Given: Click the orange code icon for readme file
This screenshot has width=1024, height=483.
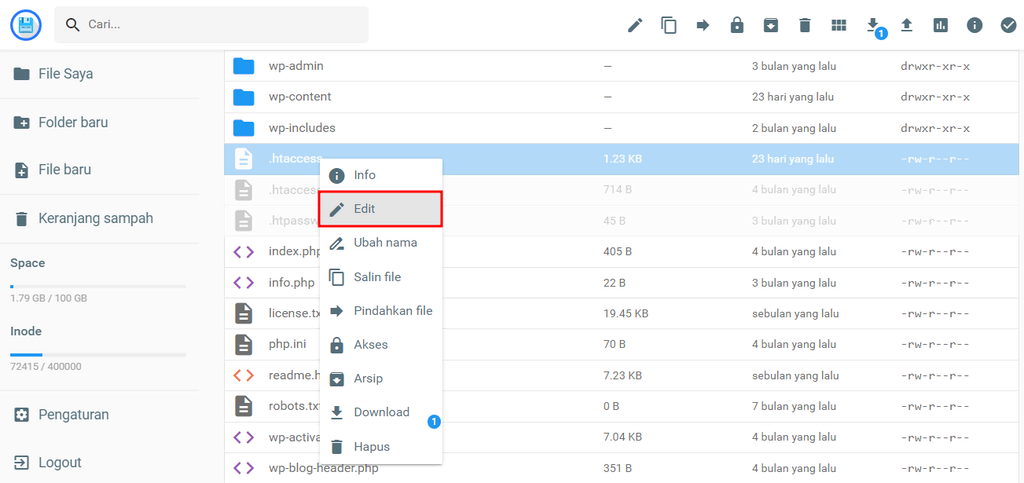Looking at the screenshot, I should (244, 375).
